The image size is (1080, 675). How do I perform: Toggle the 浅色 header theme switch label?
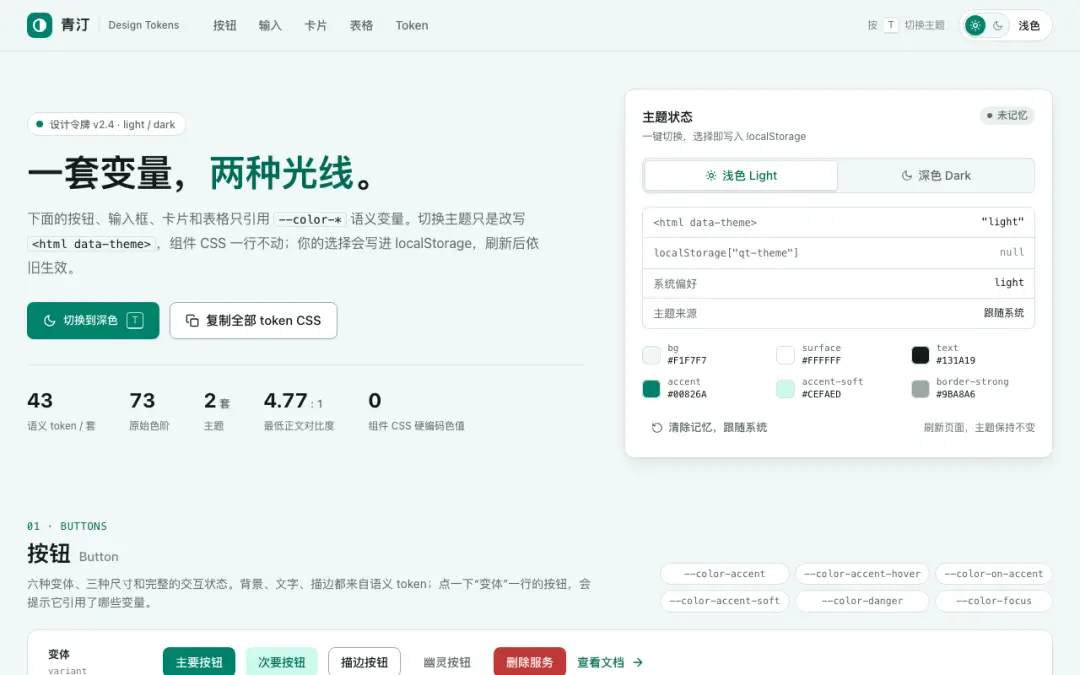point(1029,25)
